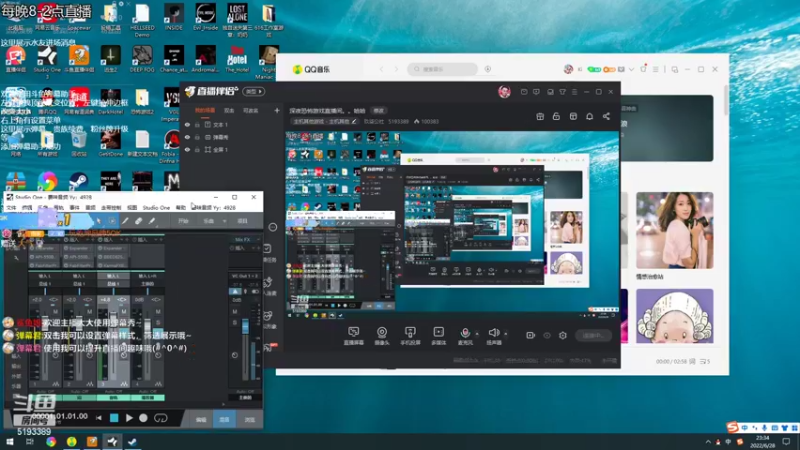Toggle visibility of 弹幕秀 layer

click(x=187, y=137)
